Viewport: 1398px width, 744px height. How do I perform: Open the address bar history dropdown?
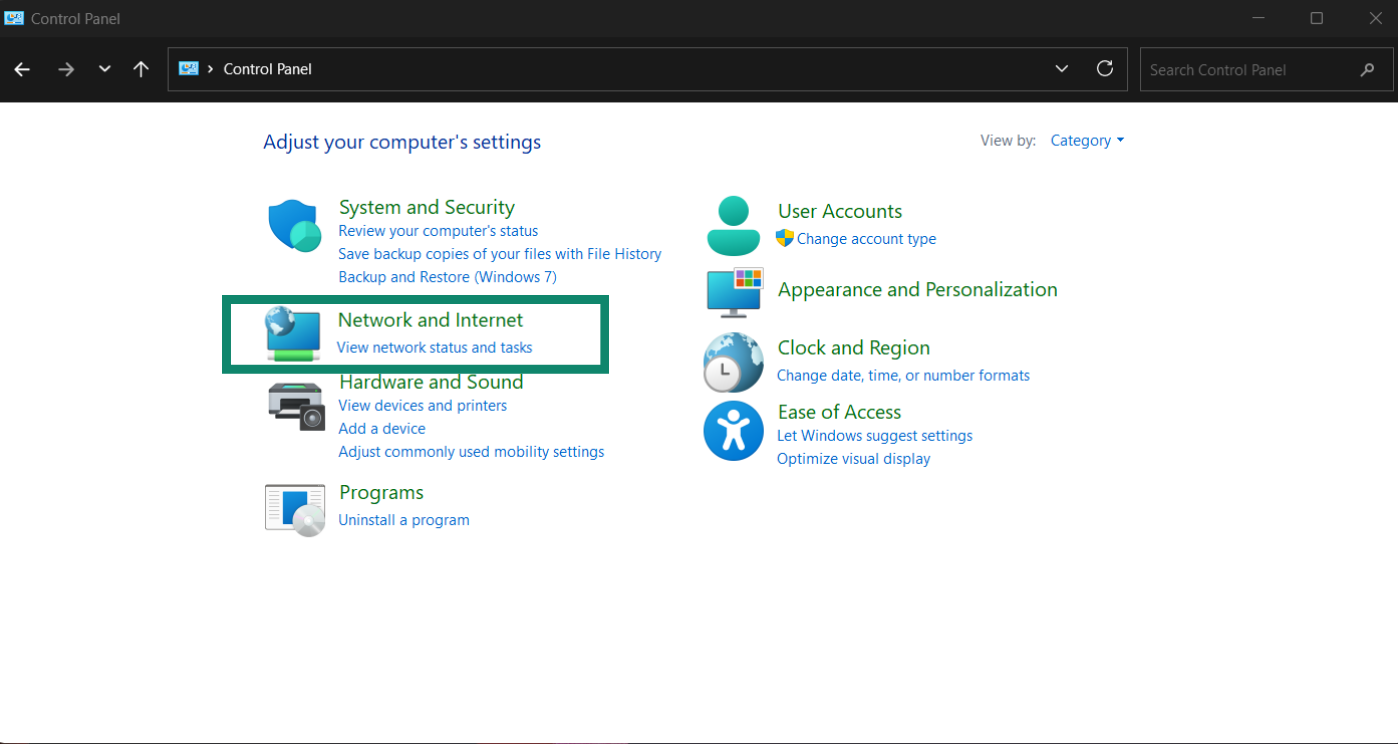click(1061, 69)
